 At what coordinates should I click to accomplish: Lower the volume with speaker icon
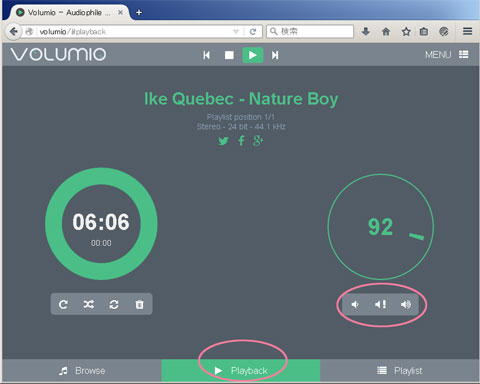click(355, 304)
